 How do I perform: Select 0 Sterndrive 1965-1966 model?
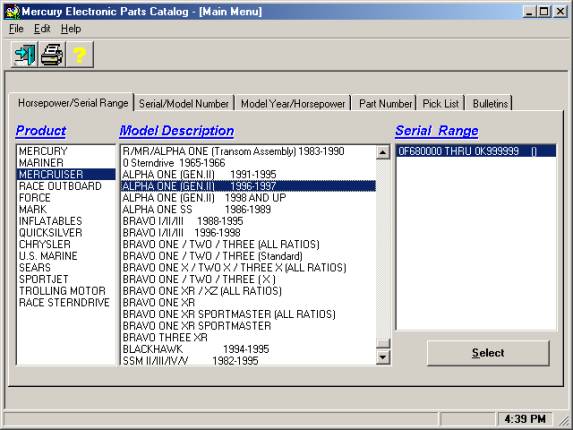248,163
